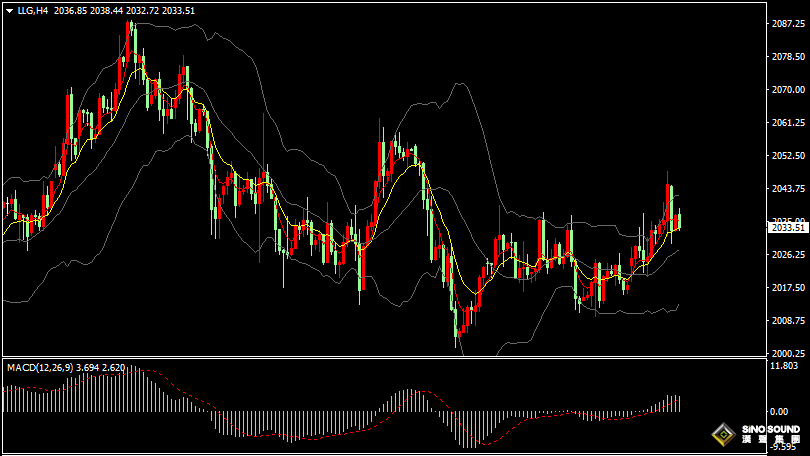Click the 2070.00 price axis label
This screenshot has height=456, width=810.
pos(789,90)
